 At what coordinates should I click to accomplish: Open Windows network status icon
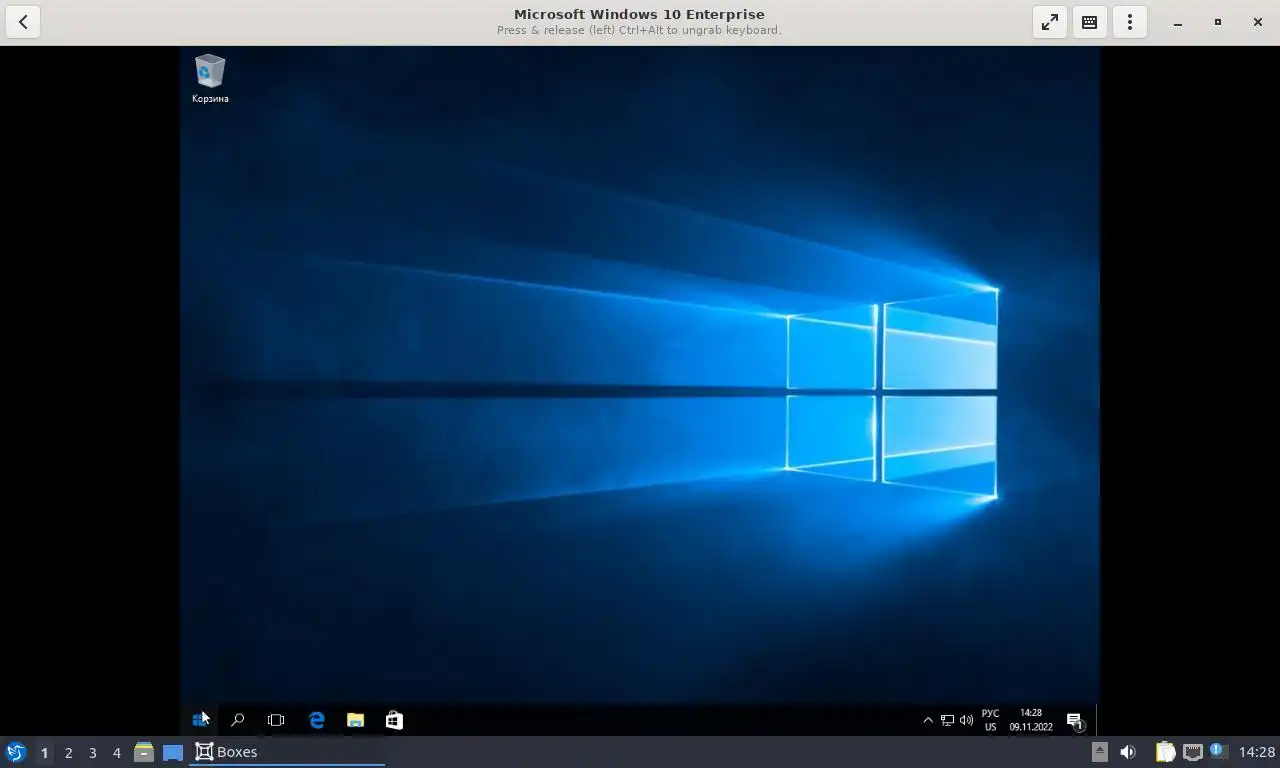coord(947,720)
